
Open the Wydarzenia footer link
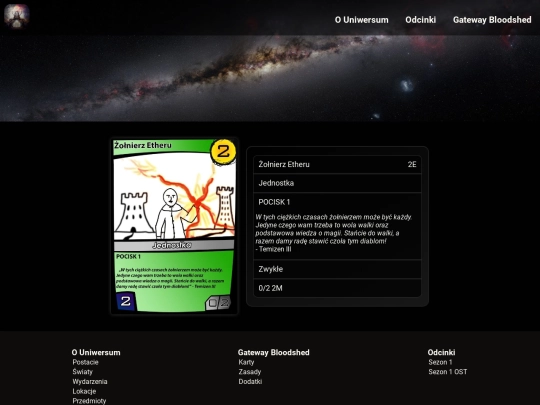90,382
